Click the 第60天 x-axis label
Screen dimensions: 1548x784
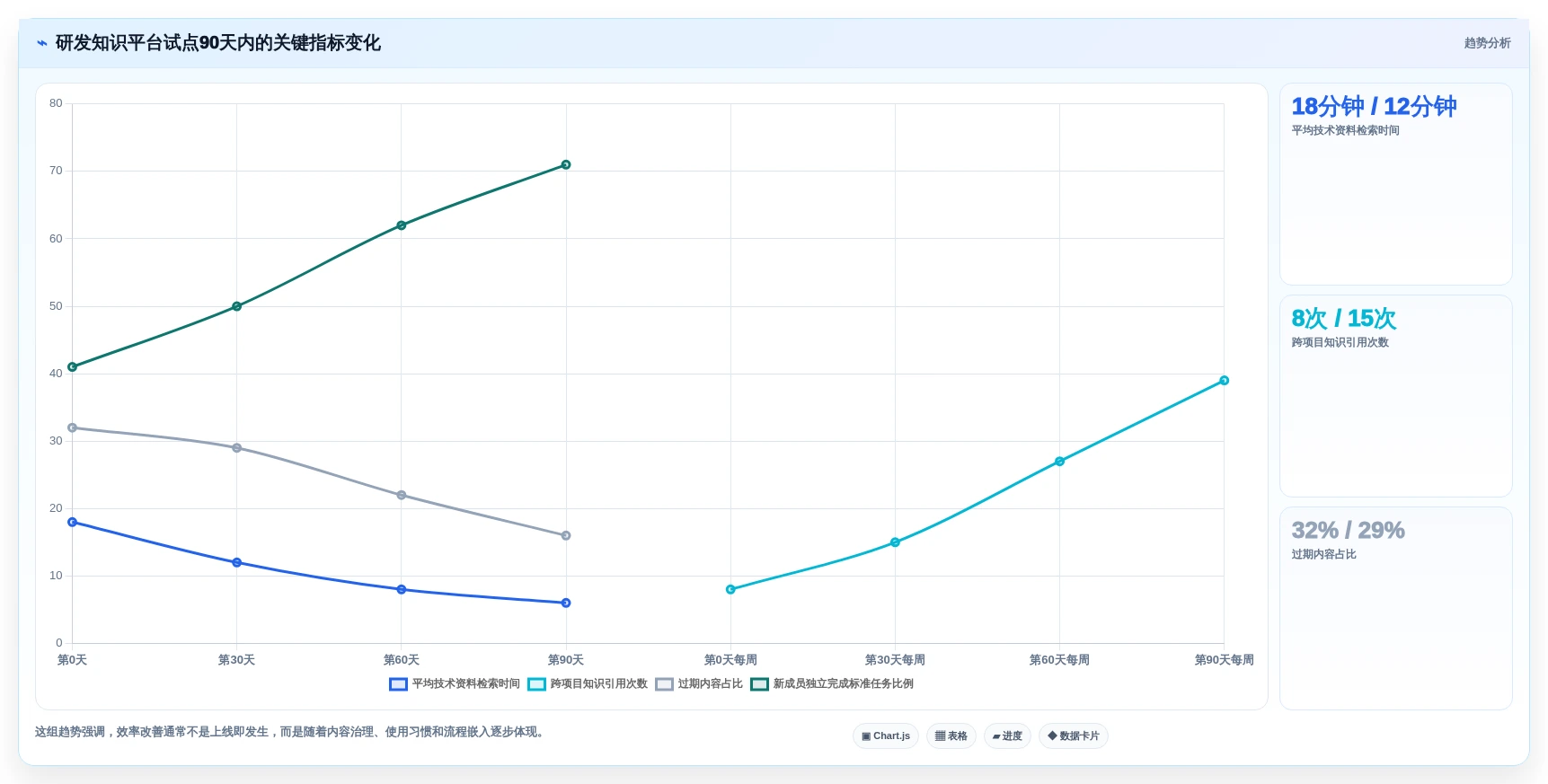[x=402, y=660]
